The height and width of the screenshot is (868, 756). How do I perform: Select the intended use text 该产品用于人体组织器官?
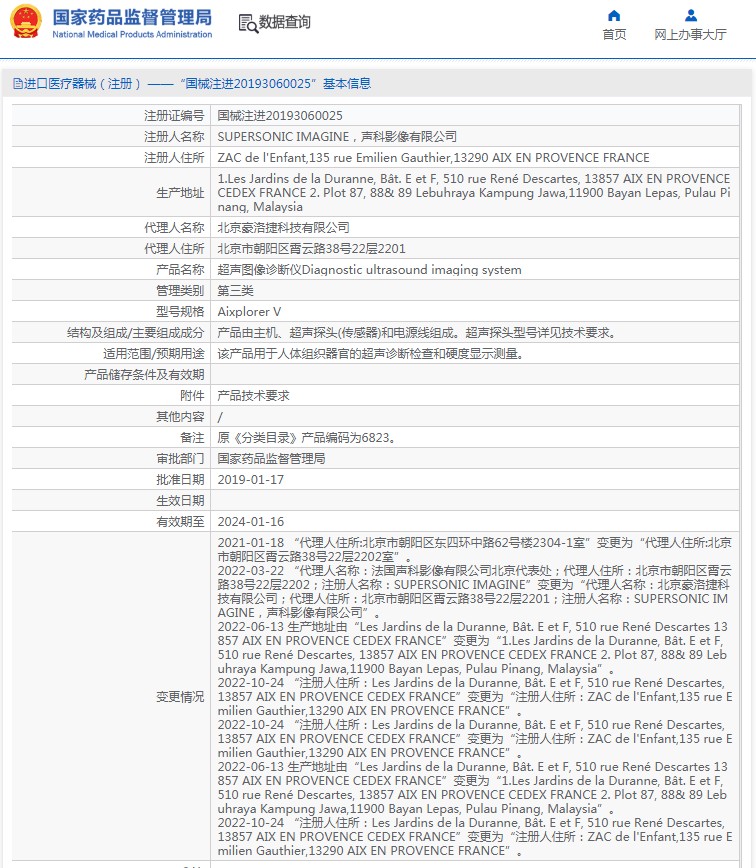370,354
